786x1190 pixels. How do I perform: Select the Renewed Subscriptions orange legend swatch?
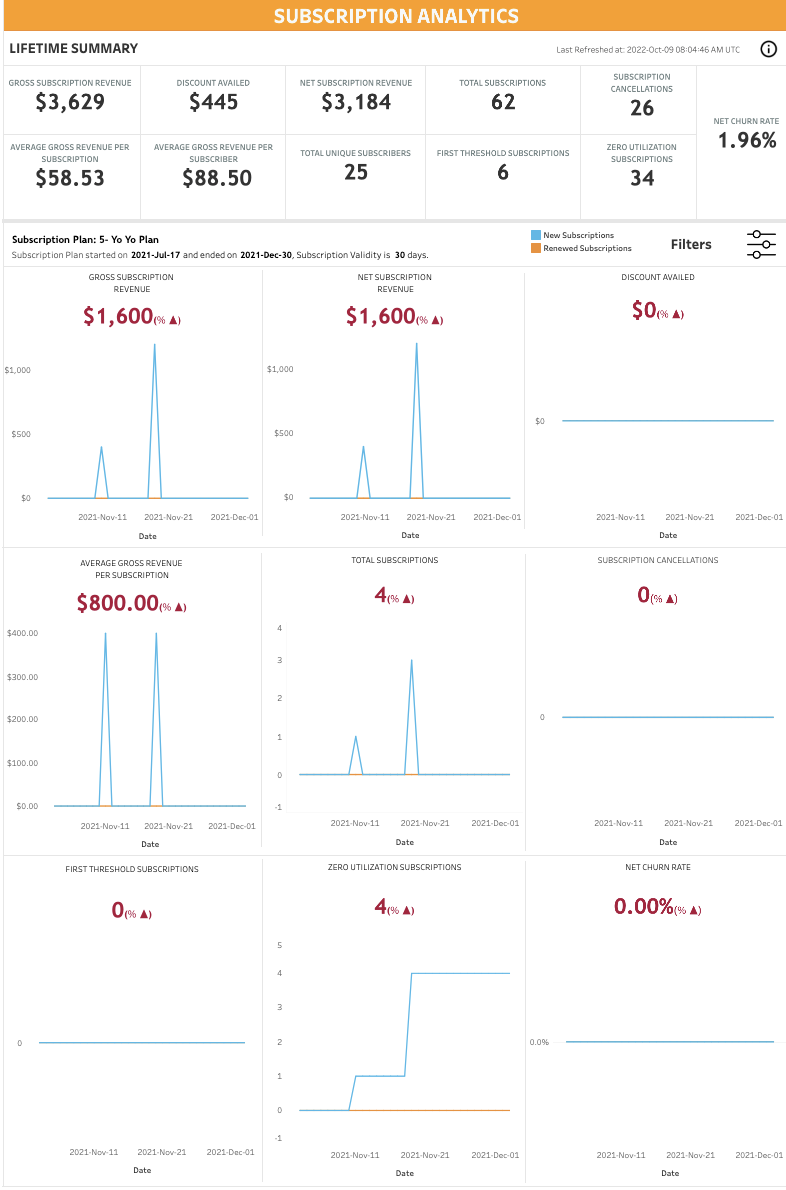click(536, 248)
